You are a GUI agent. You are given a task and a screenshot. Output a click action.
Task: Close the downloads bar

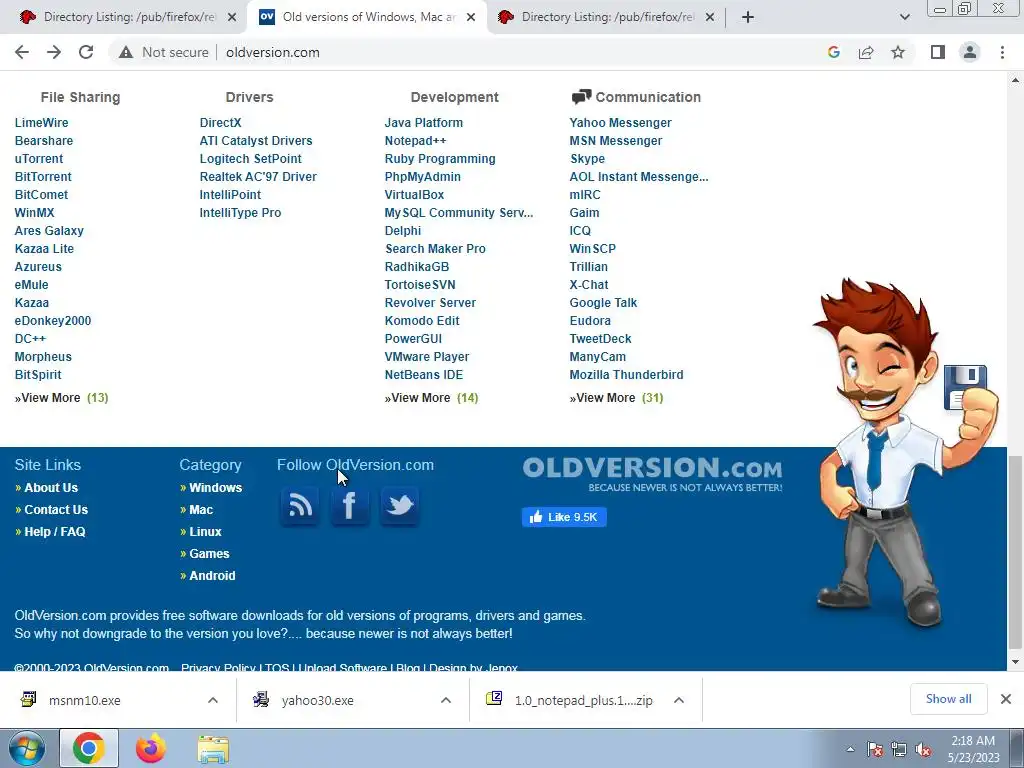pyautogui.click(x=1006, y=699)
